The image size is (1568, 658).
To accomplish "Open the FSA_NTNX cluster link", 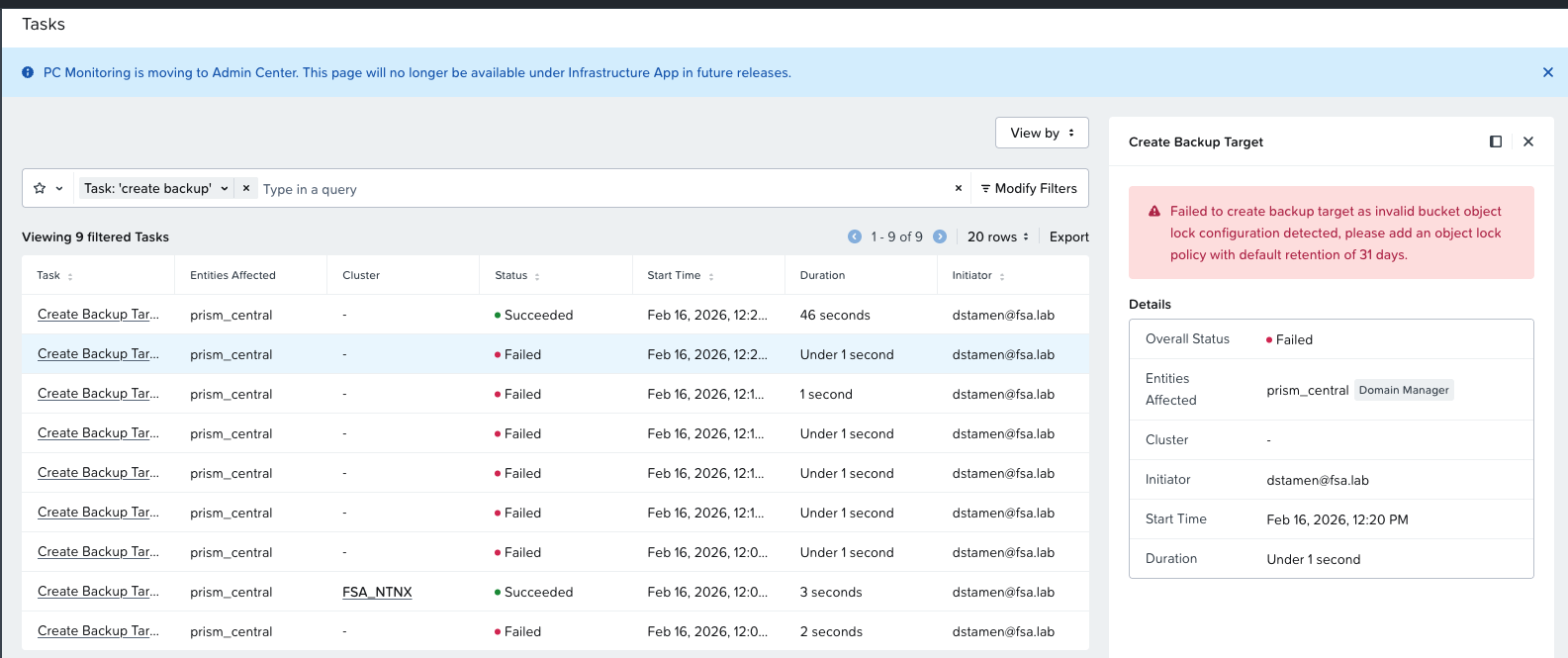I will pyautogui.click(x=377, y=592).
